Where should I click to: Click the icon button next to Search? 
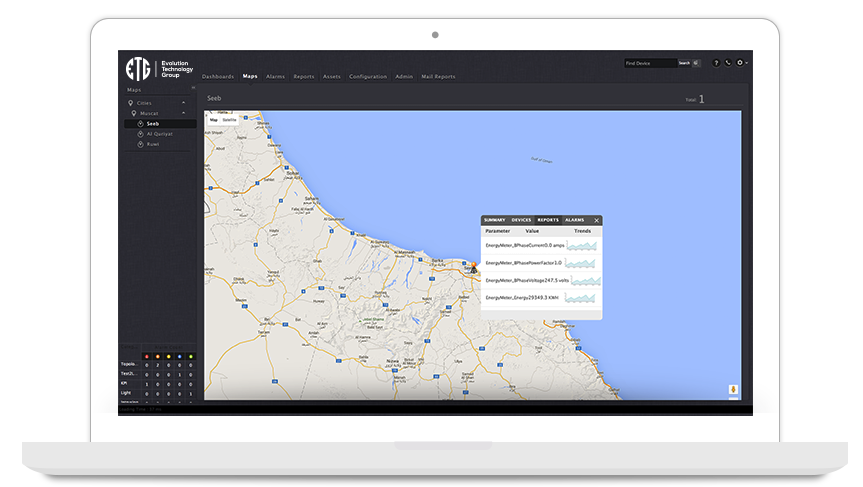point(696,63)
